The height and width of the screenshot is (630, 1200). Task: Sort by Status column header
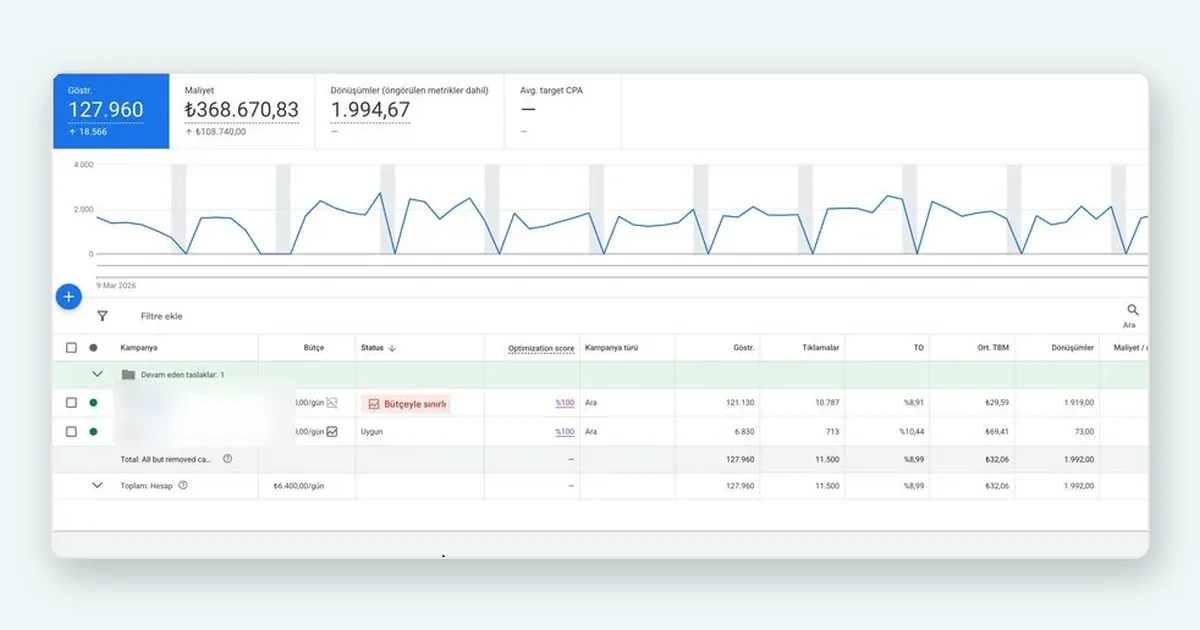[x=372, y=348]
